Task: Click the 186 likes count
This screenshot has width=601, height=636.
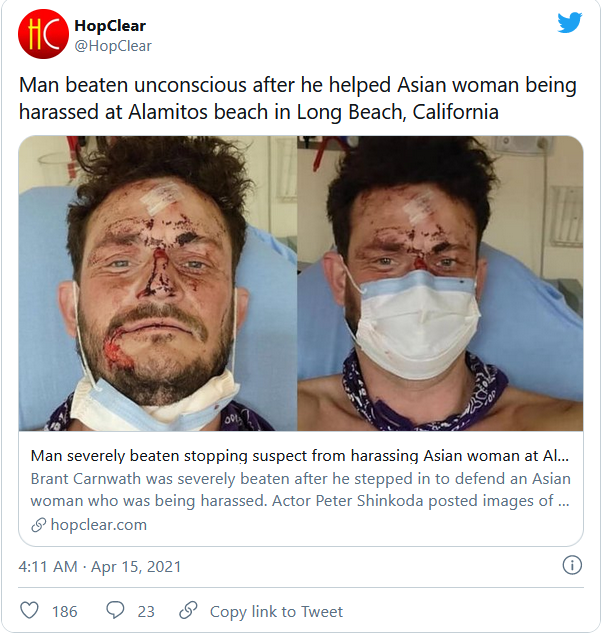Action: coord(64,611)
